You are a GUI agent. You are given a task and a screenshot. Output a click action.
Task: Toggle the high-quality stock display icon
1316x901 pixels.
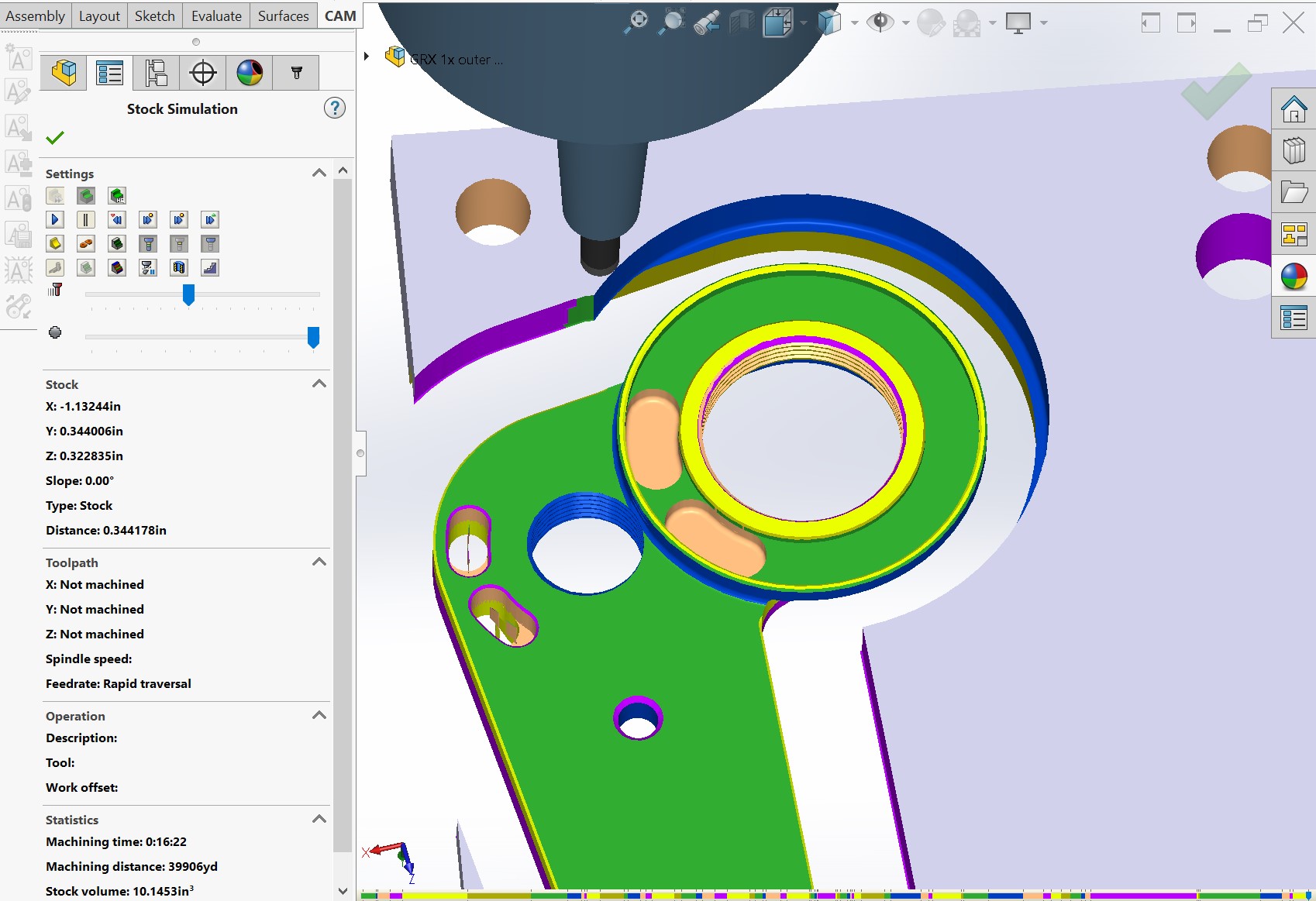[x=117, y=196]
